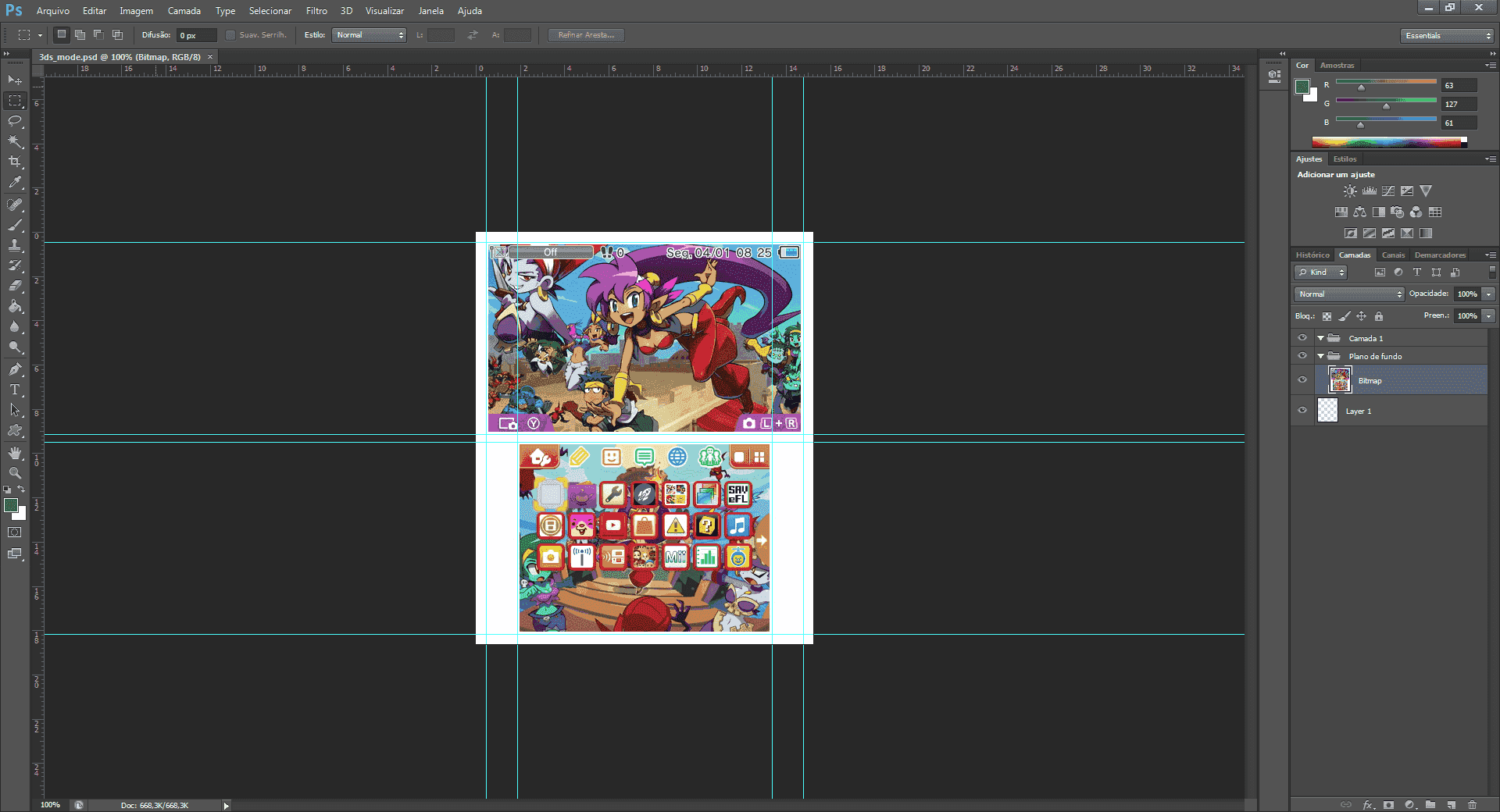Viewport: 1500px width, 812px height.
Task: Select the Crop tool
Action: (x=15, y=162)
